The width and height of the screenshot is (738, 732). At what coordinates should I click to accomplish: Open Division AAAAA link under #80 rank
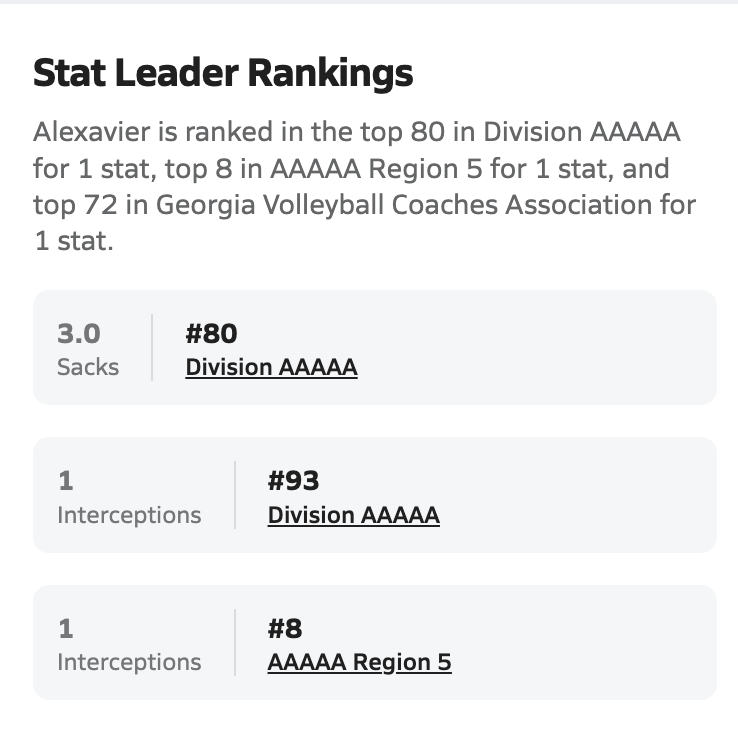(271, 367)
